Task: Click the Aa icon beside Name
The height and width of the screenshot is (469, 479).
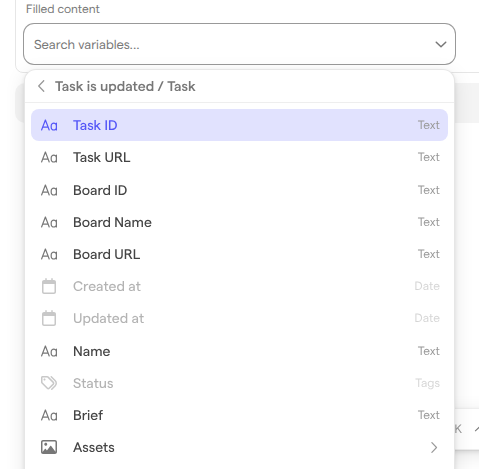Action: coord(49,352)
